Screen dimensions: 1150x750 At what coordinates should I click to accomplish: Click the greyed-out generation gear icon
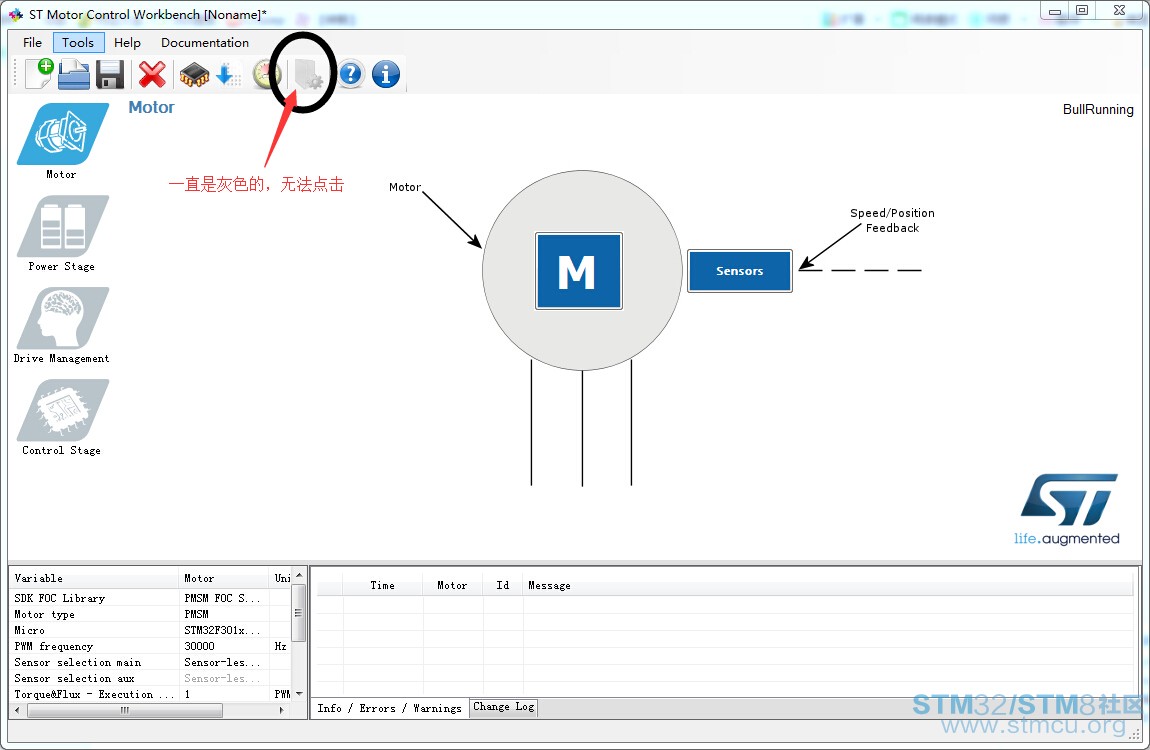[x=308, y=75]
